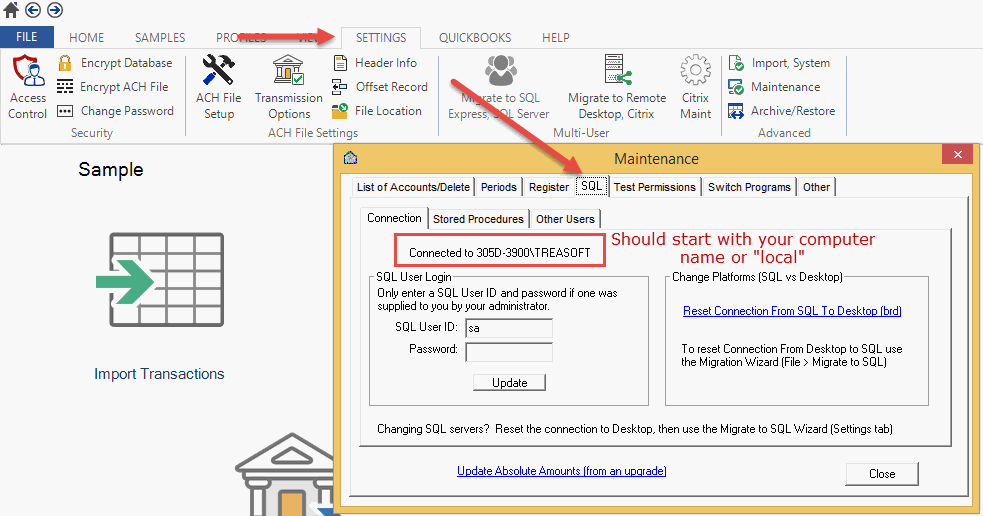Switch to the QUICKBOOKS ribbon tab

[x=474, y=38]
